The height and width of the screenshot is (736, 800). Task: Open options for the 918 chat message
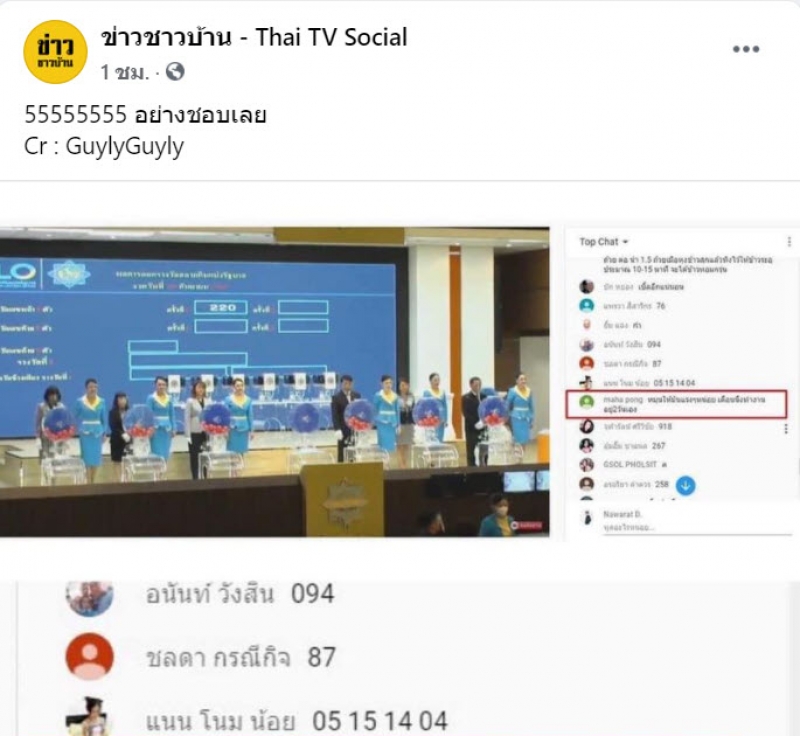click(786, 429)
